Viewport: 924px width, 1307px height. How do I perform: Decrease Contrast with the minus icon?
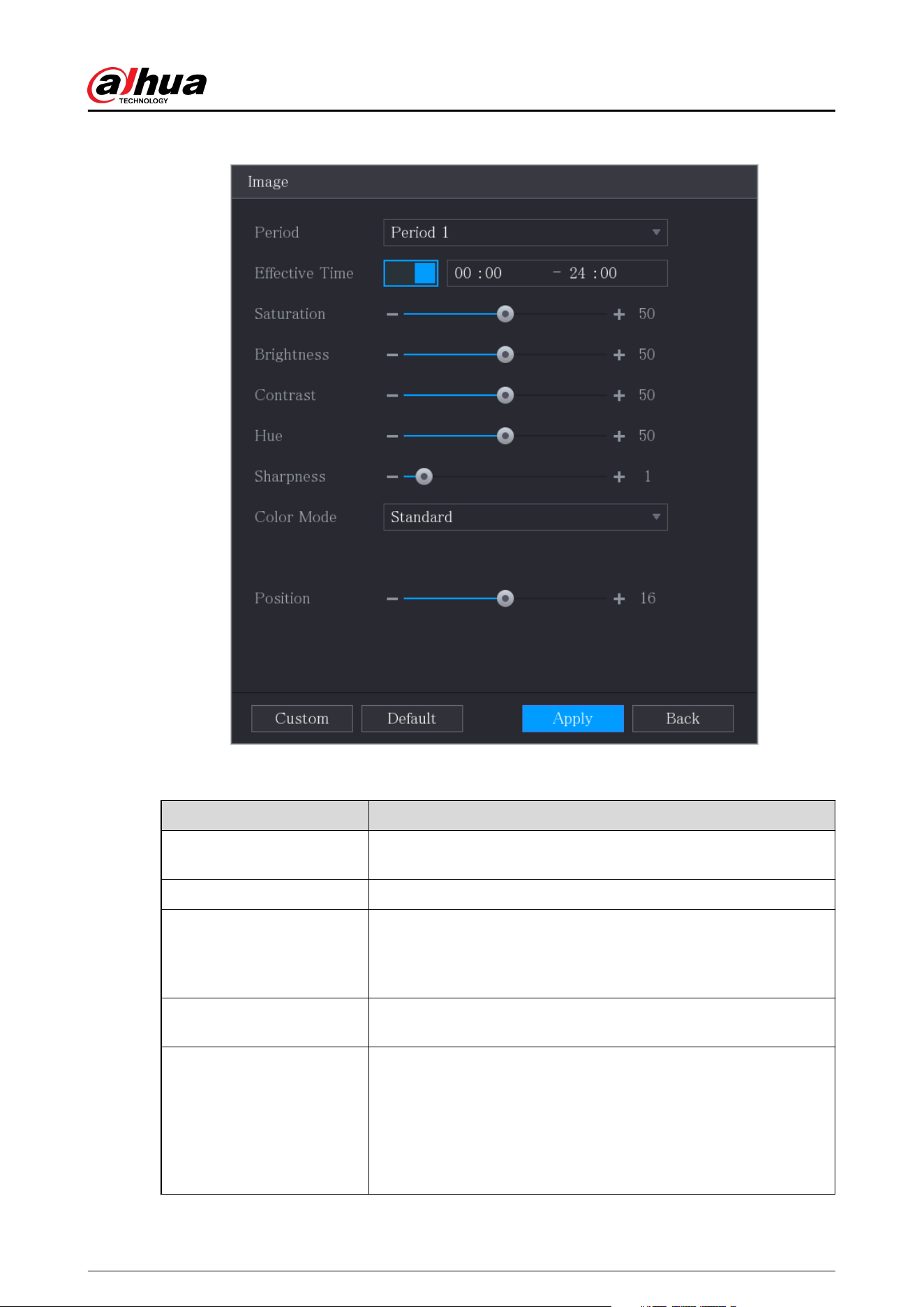tap(392, 395)
